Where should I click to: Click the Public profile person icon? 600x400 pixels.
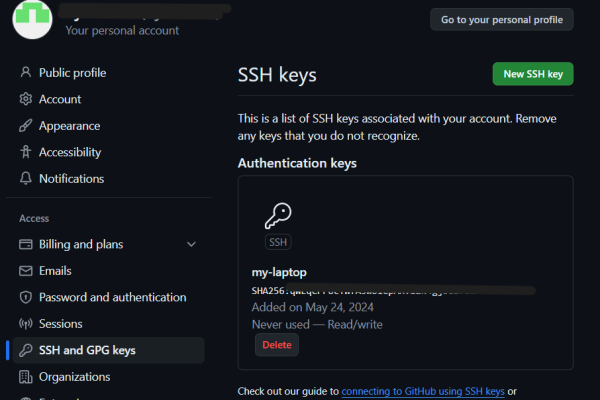(x=26, y=73)
